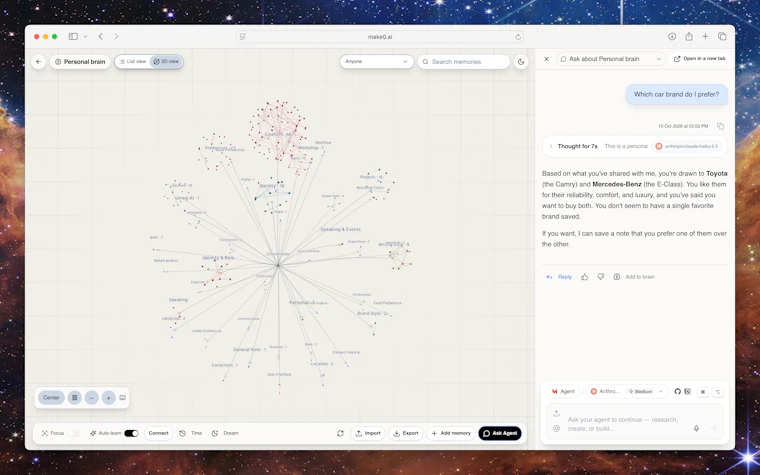Click Reply under the agent answer

point(559,277)
